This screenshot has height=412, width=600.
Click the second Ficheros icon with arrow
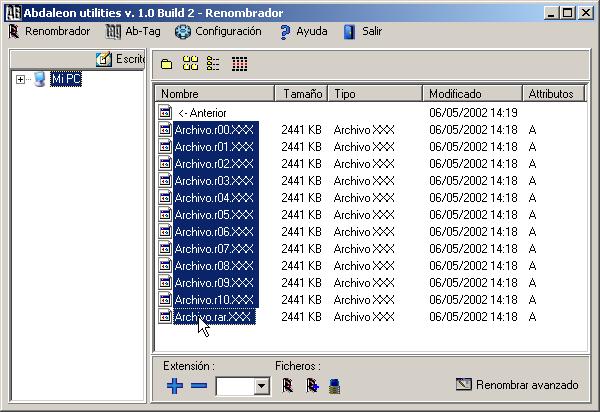312,385
